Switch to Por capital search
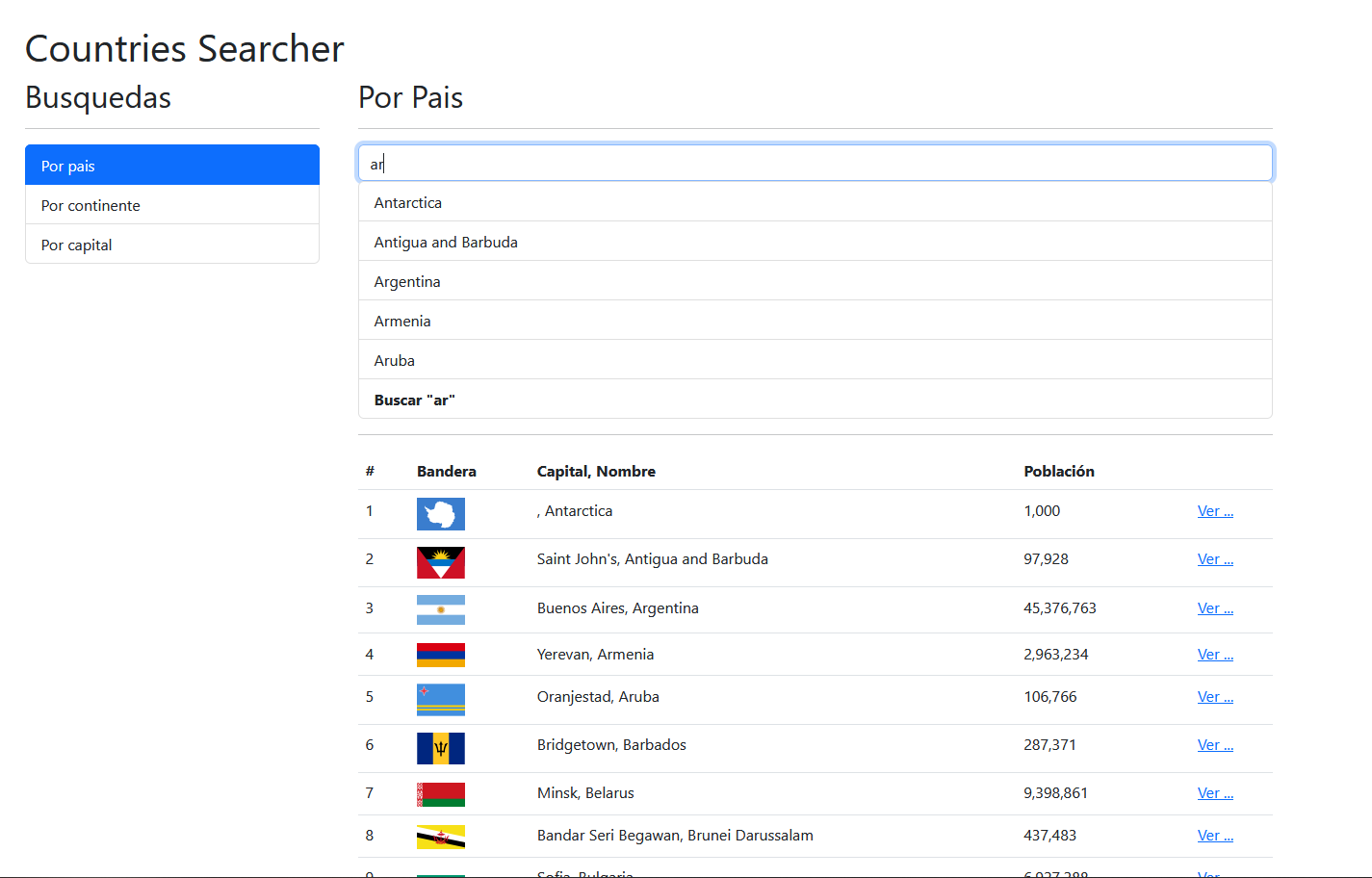This screenshot has width=1372, height=878. click(172, 245)
